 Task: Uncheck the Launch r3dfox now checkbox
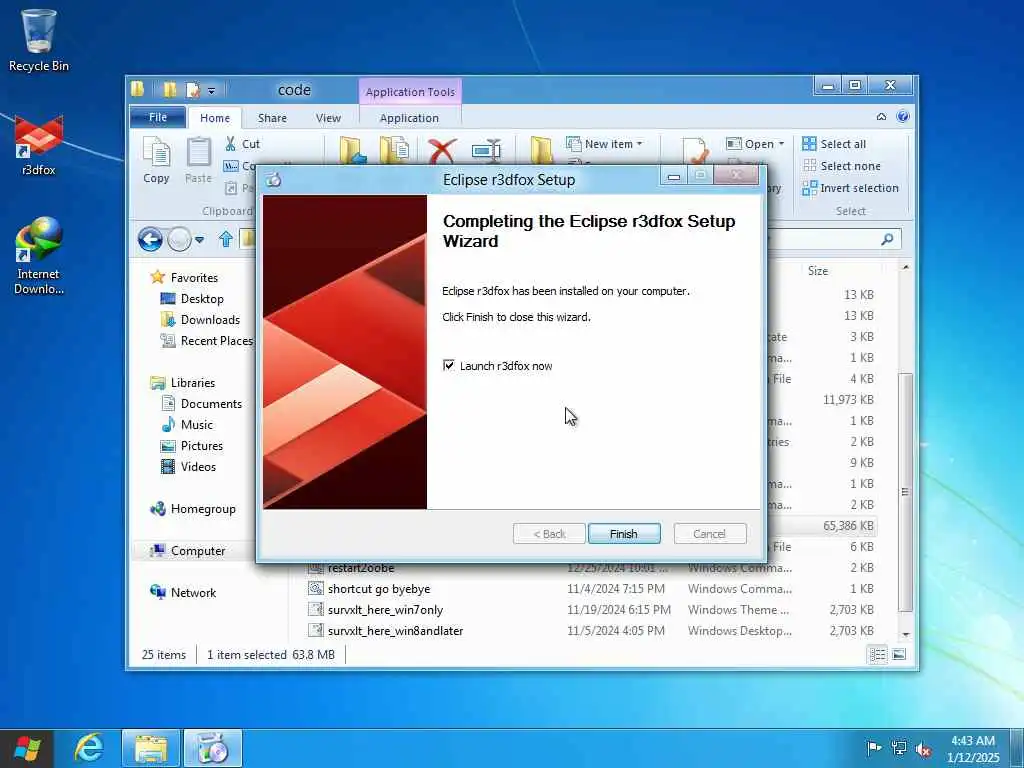(x=449, y=365)
